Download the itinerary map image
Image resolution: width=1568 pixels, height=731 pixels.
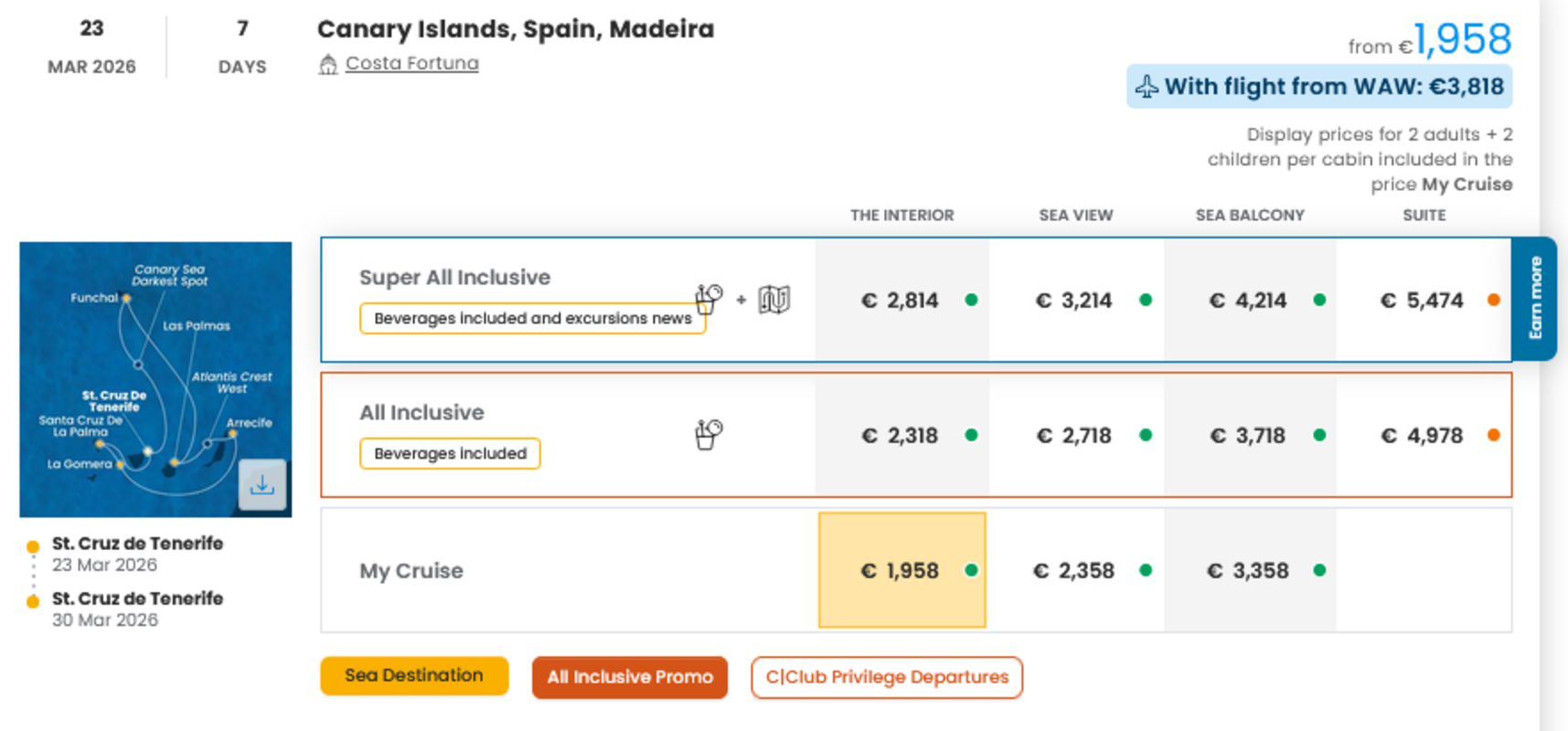tap(261, 484)
